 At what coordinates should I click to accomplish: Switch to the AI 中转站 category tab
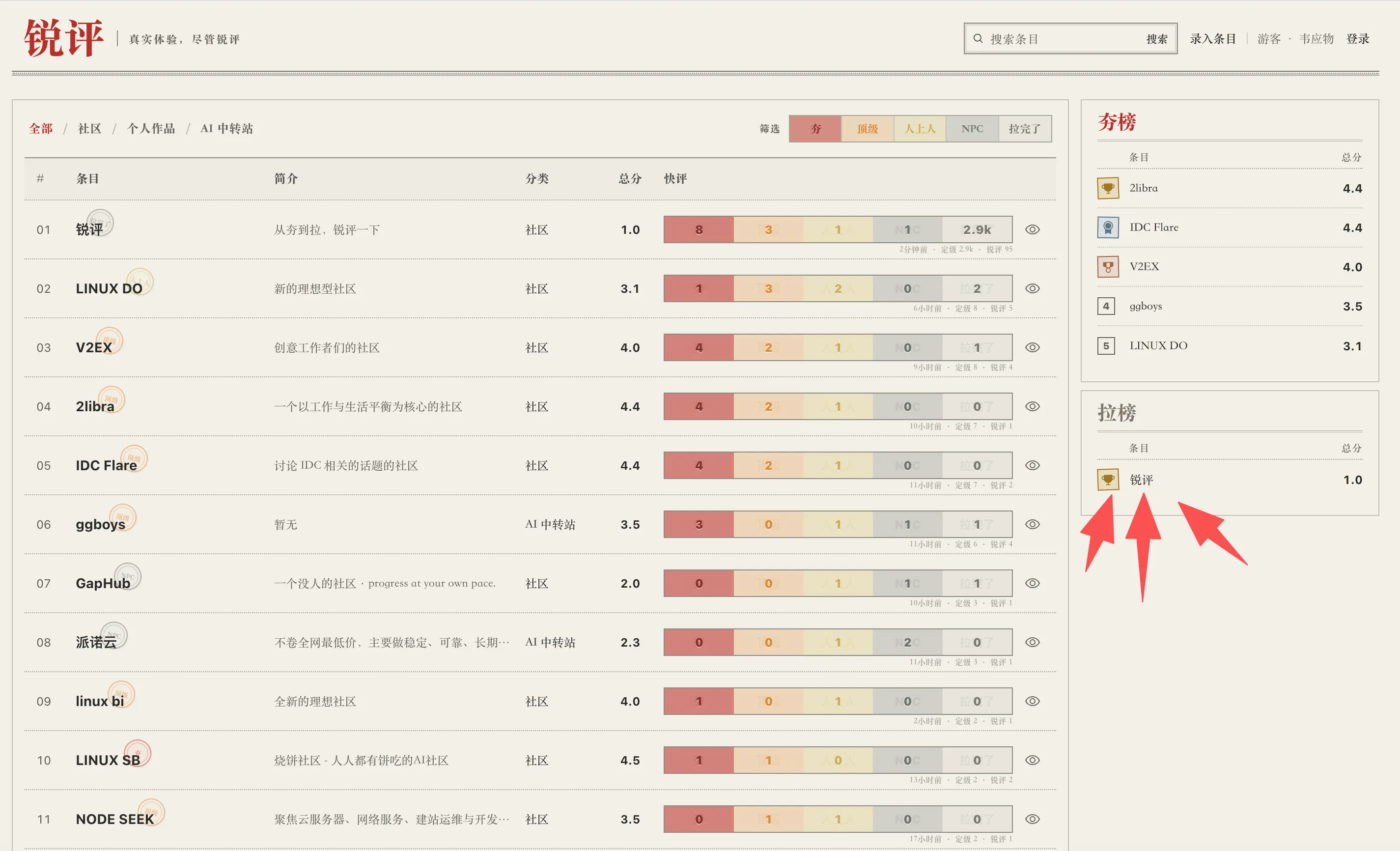(227, 128)
